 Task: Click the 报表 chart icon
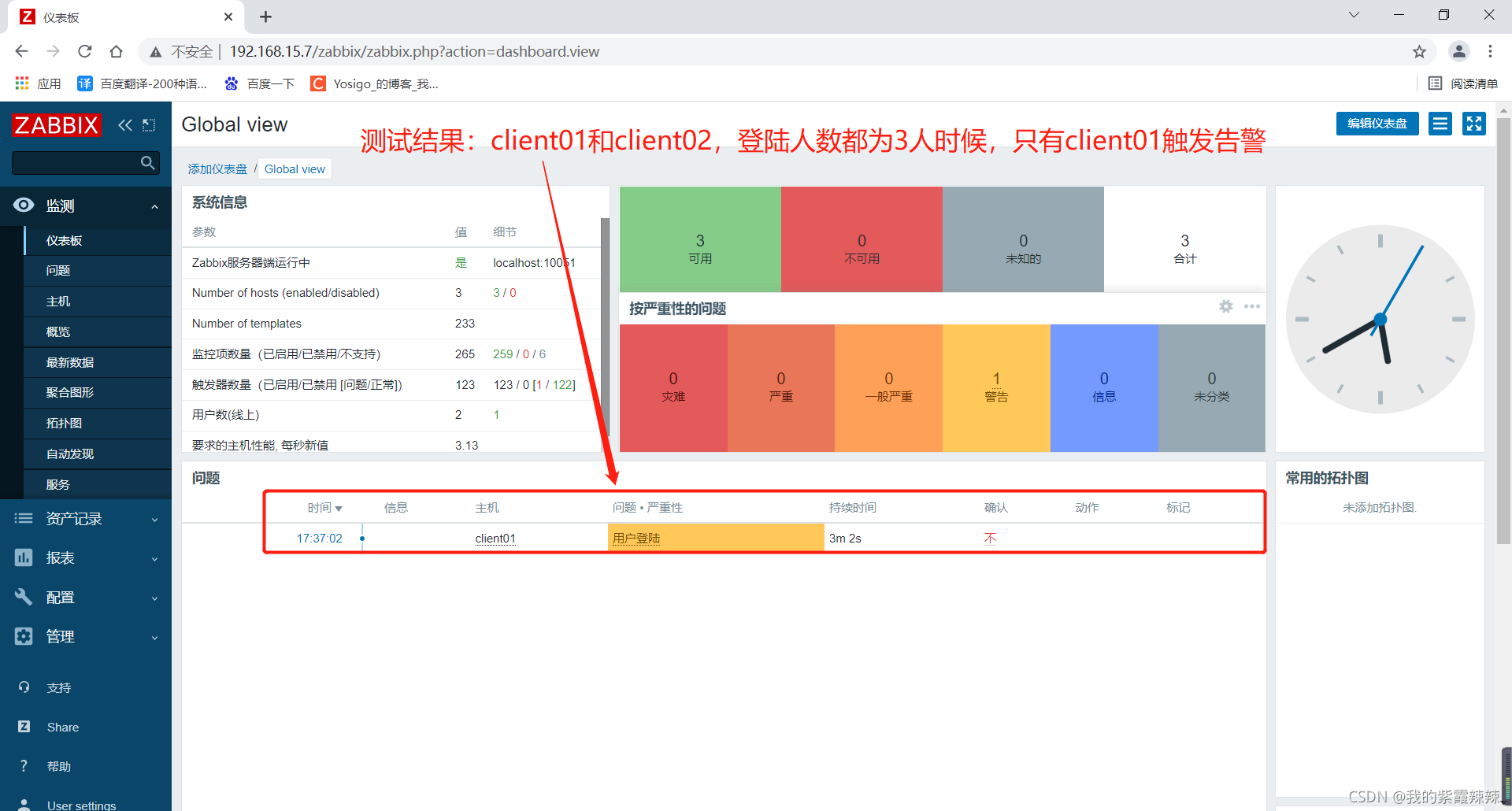[24, 558]
